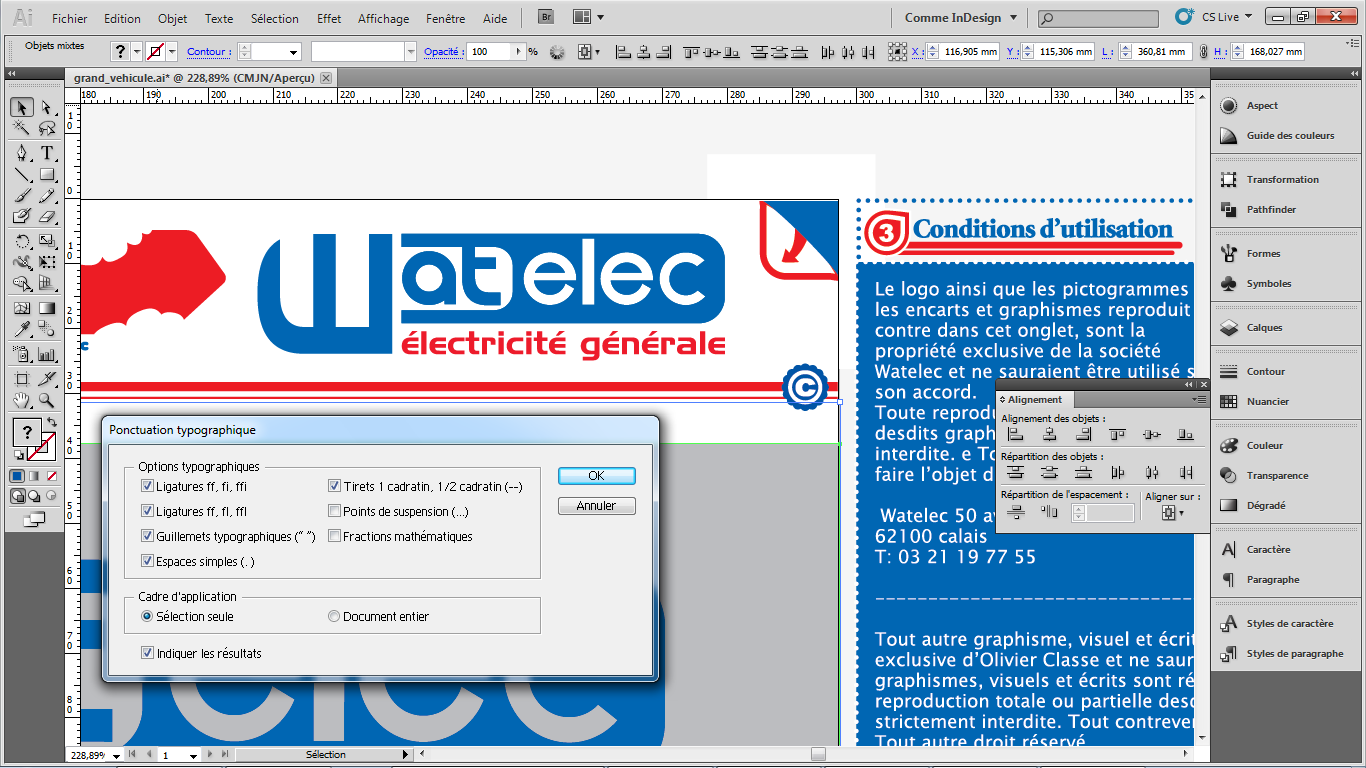Screen dimensions: 1366x768
Task: Open the Comme InDesign workspace dropdown
Action: coord(960,18)
